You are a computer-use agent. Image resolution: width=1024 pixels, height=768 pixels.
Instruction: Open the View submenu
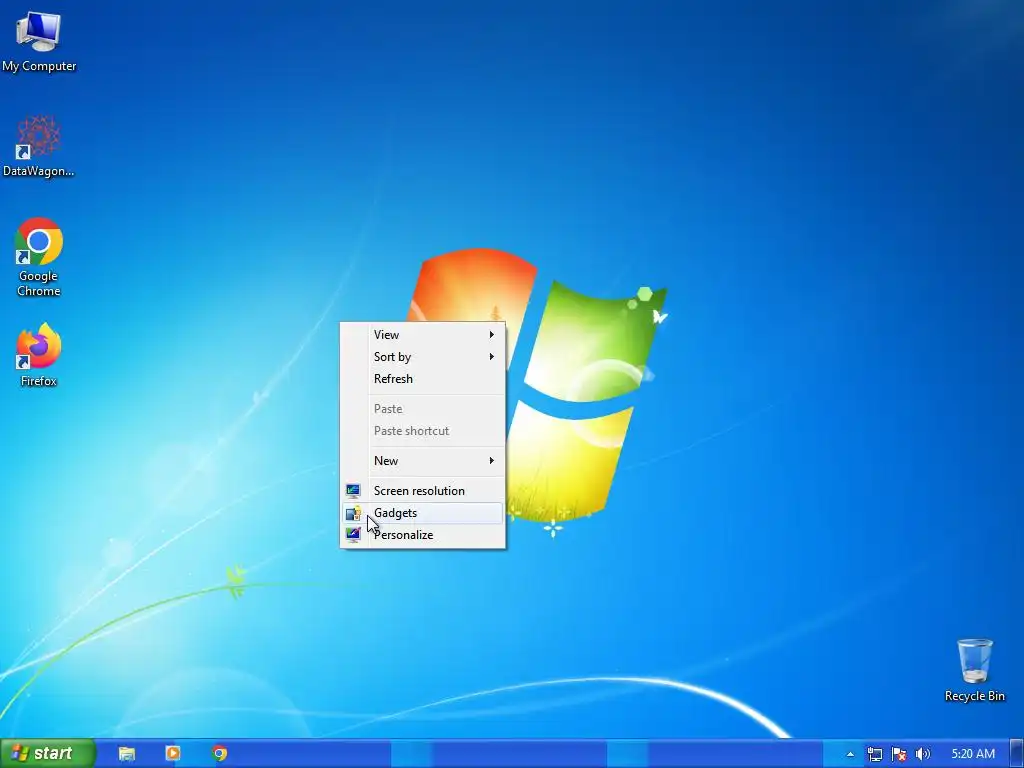coord(423,334)
